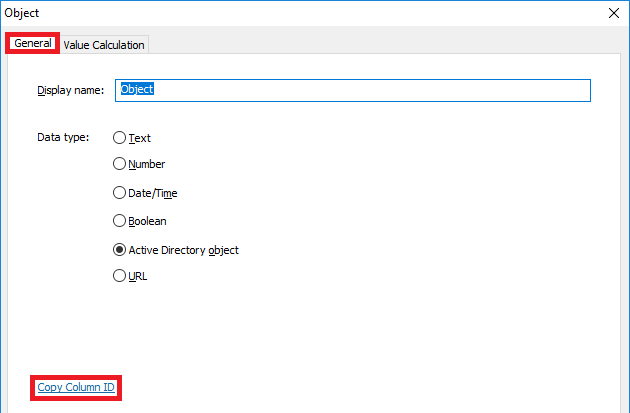Select the Date/Time radio button
This screenshot has width=630, height=413.
pos(119,193)
